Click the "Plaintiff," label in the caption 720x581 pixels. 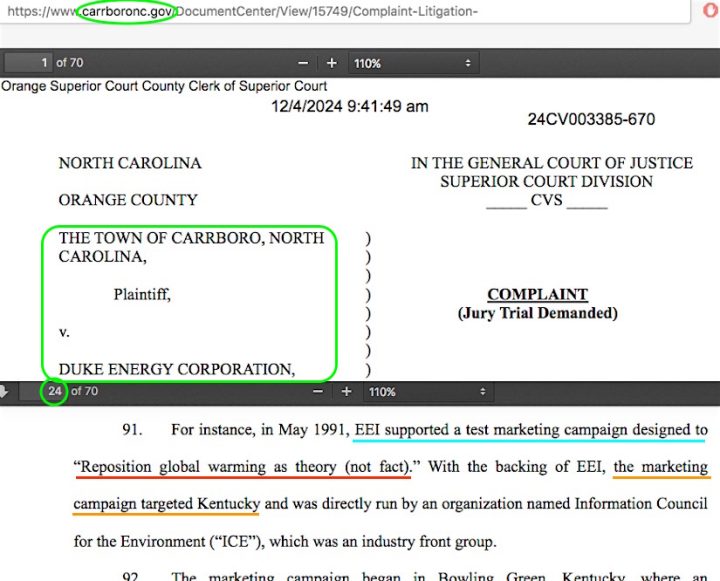tap(141, 295)
